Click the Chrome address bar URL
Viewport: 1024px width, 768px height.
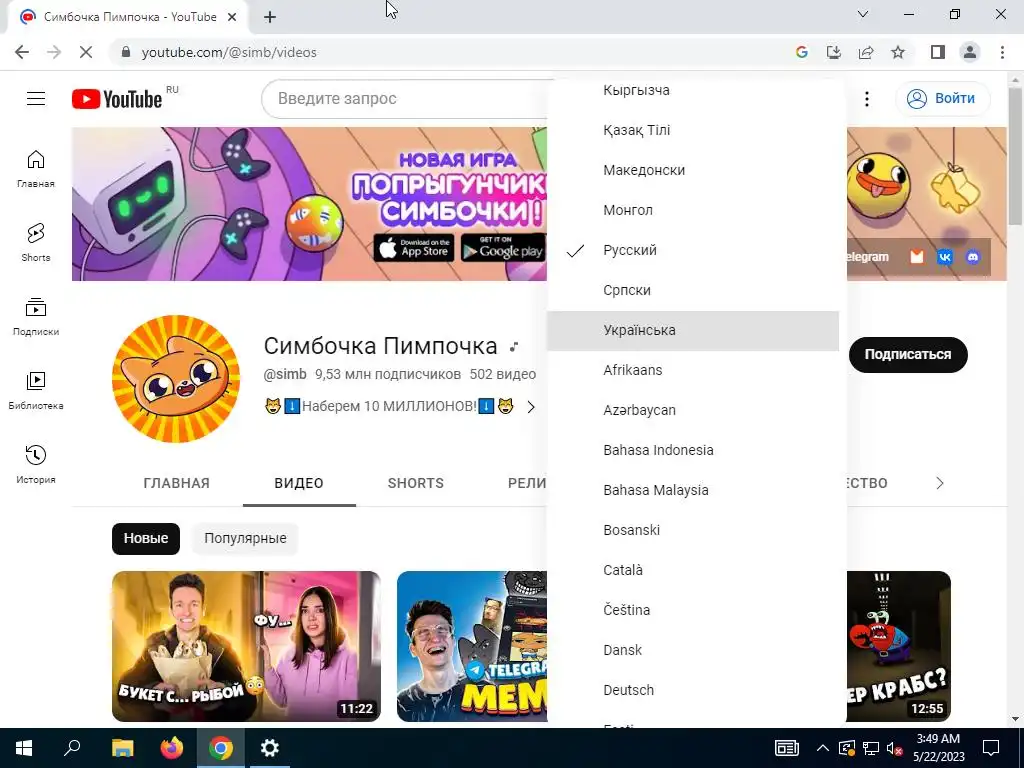[x=229, y=52]
